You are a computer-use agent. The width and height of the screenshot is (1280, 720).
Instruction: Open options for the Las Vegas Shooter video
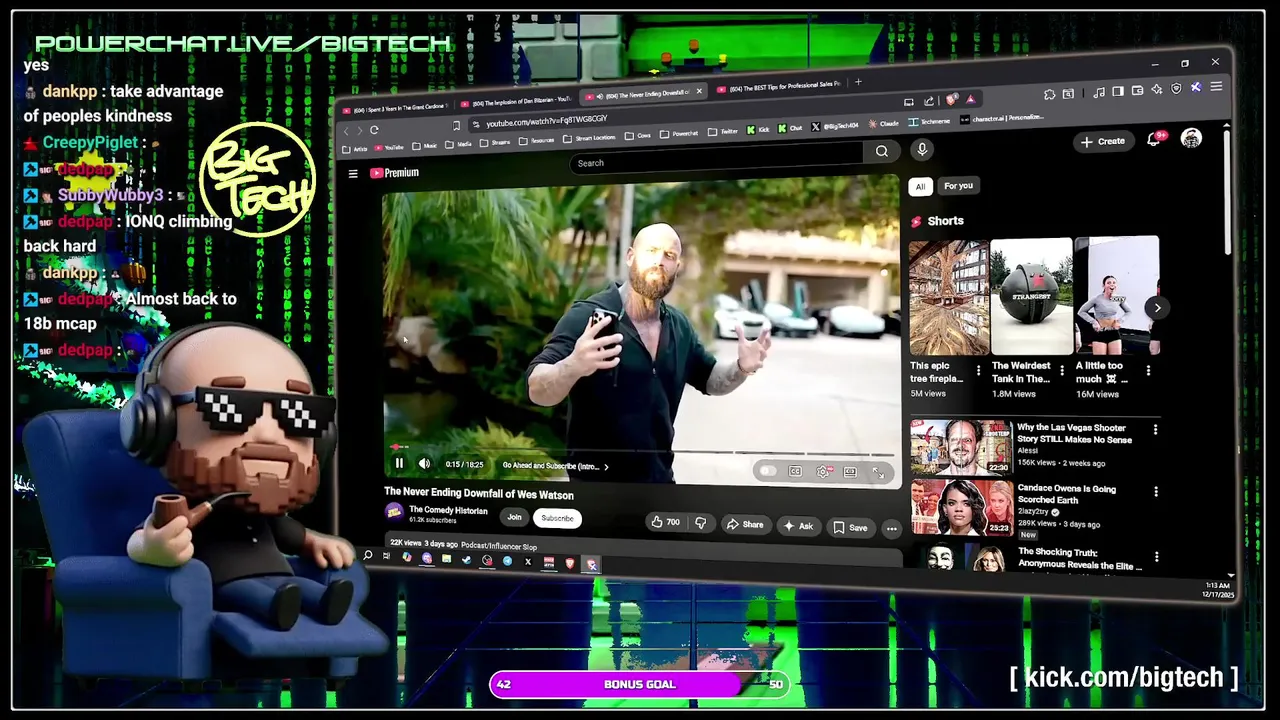tap(1155, 429)
